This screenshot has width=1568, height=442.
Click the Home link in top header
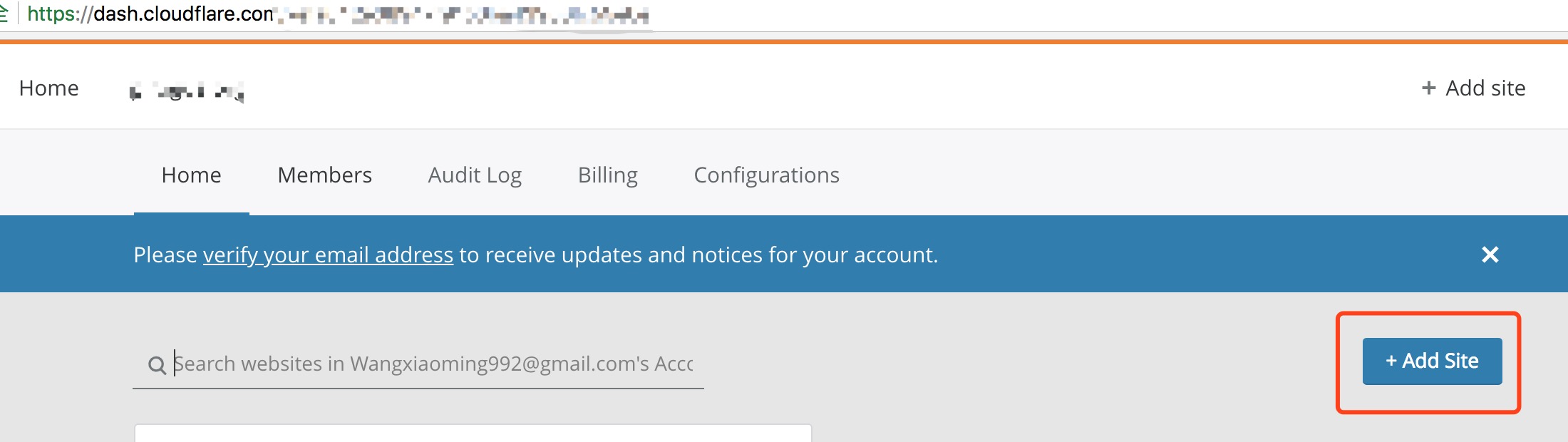click(x=48, y=88)
